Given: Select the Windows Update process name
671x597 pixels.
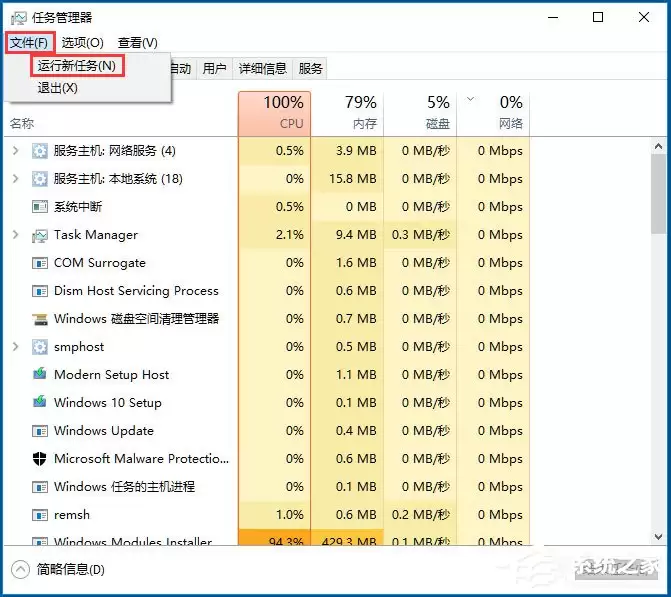Looking at the screenshot, I should 104,431.
